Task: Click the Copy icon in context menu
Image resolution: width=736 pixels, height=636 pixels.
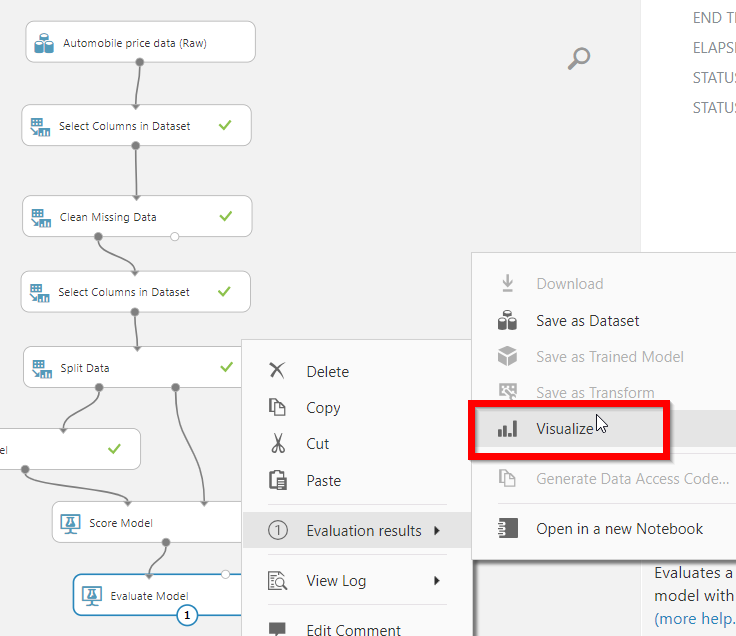Action: [277, 406]
